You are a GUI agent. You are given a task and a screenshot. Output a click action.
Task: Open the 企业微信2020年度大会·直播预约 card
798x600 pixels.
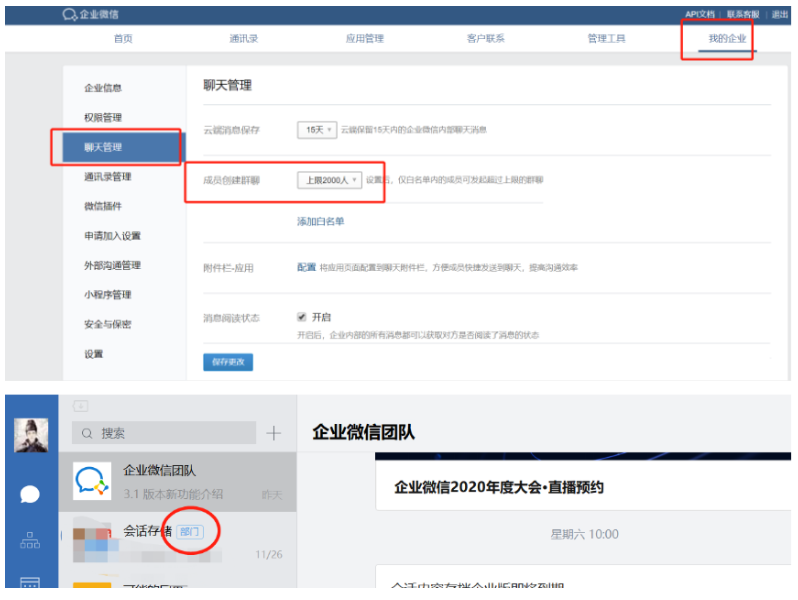pos(583,485)
